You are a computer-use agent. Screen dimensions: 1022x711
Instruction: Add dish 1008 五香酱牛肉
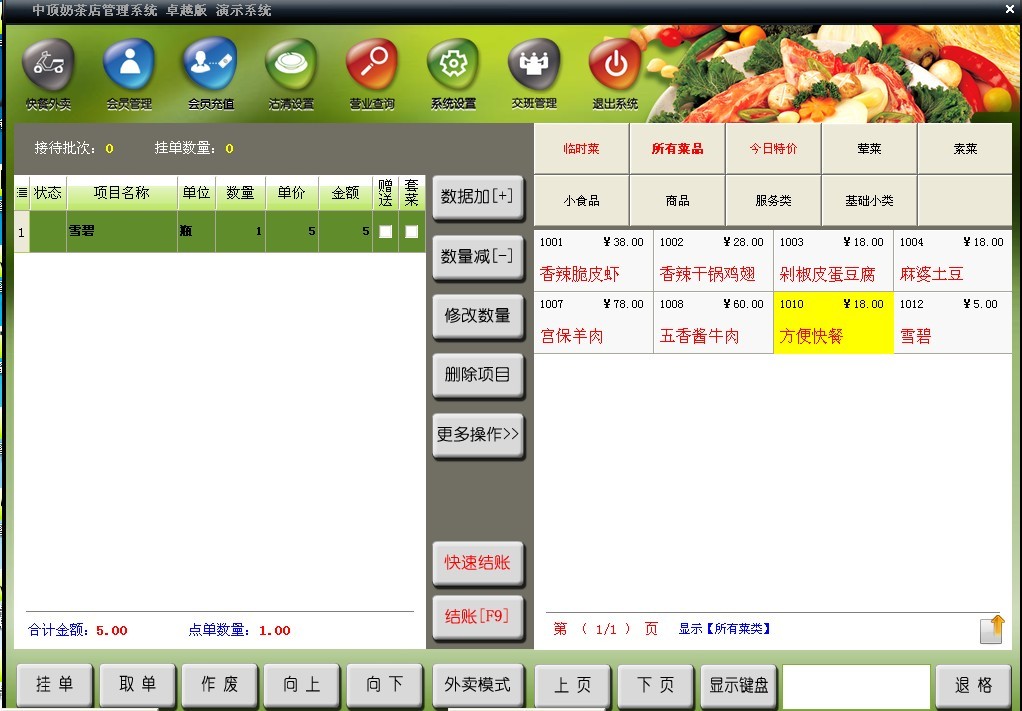713,323
